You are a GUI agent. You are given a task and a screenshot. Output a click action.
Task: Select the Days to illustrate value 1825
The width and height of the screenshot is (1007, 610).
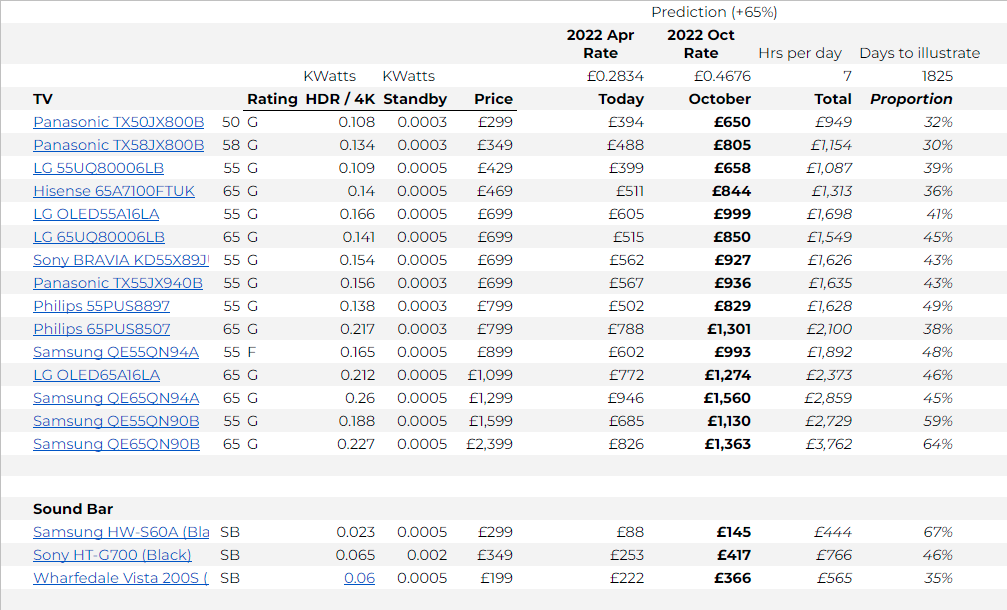click(x=936, y=76)
